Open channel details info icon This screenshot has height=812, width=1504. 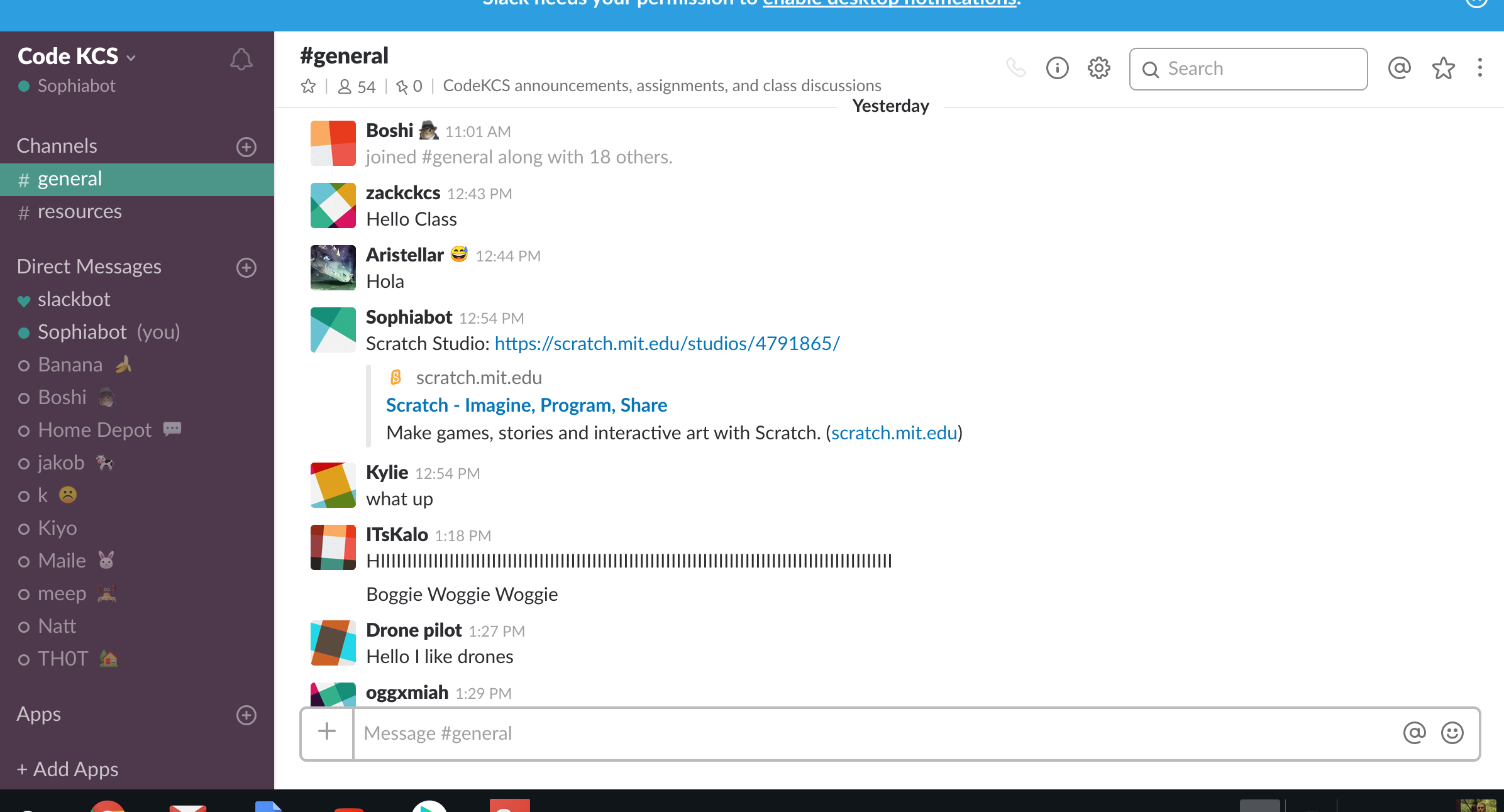click(1057, 68)
